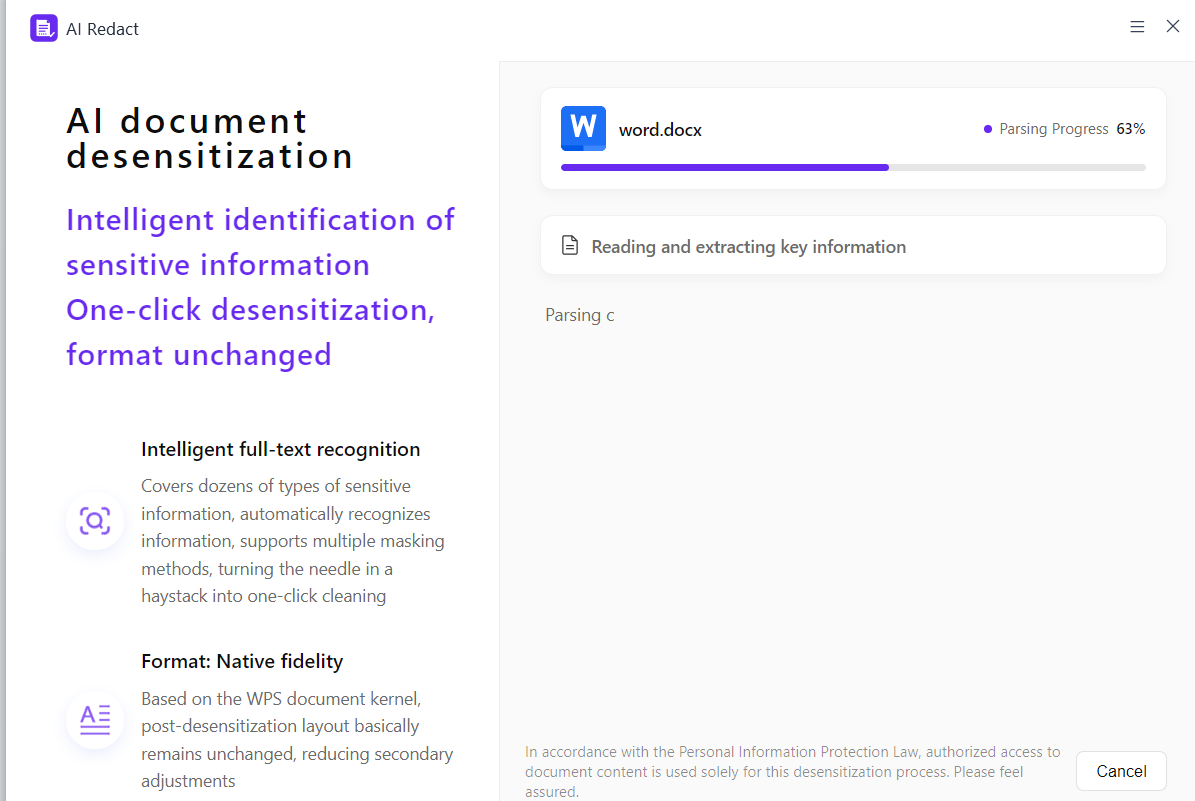This screenshot has height=801, width=1195.
Task: Click the Reading and extracting key information row
Action: 853,245
